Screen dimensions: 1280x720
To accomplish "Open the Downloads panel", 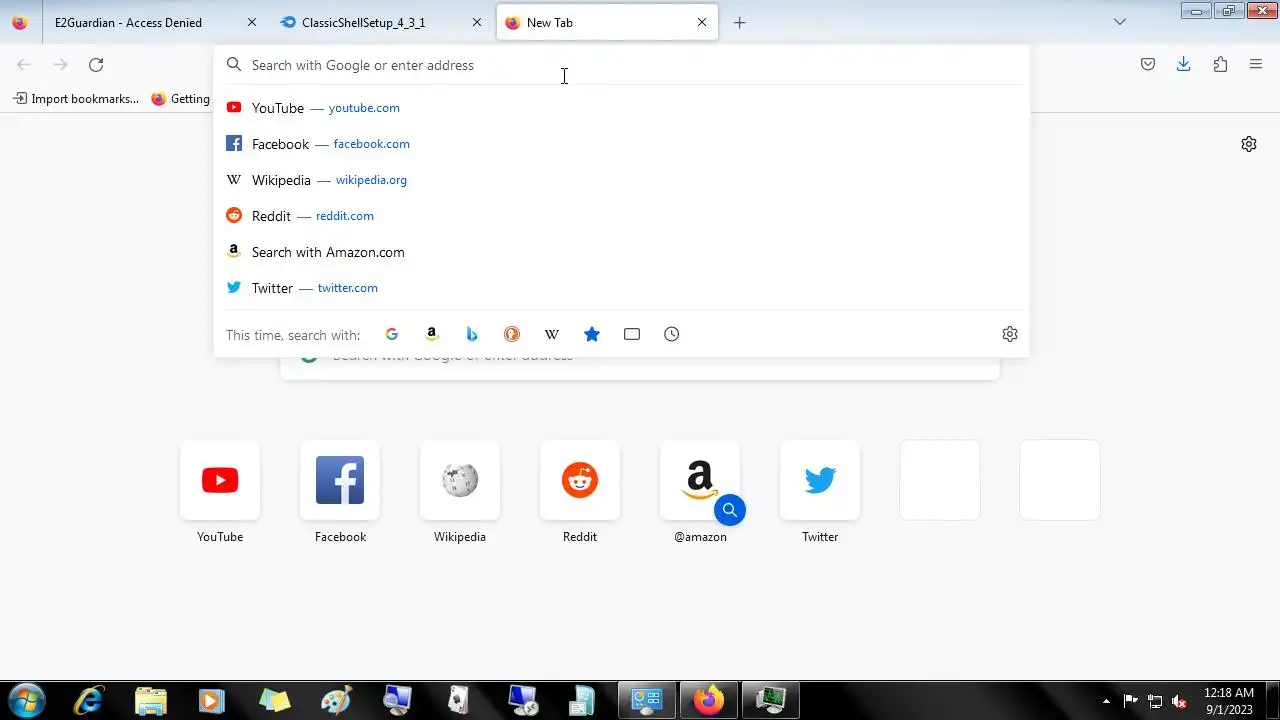I will pyautogui.click(x=1184, y=65).
